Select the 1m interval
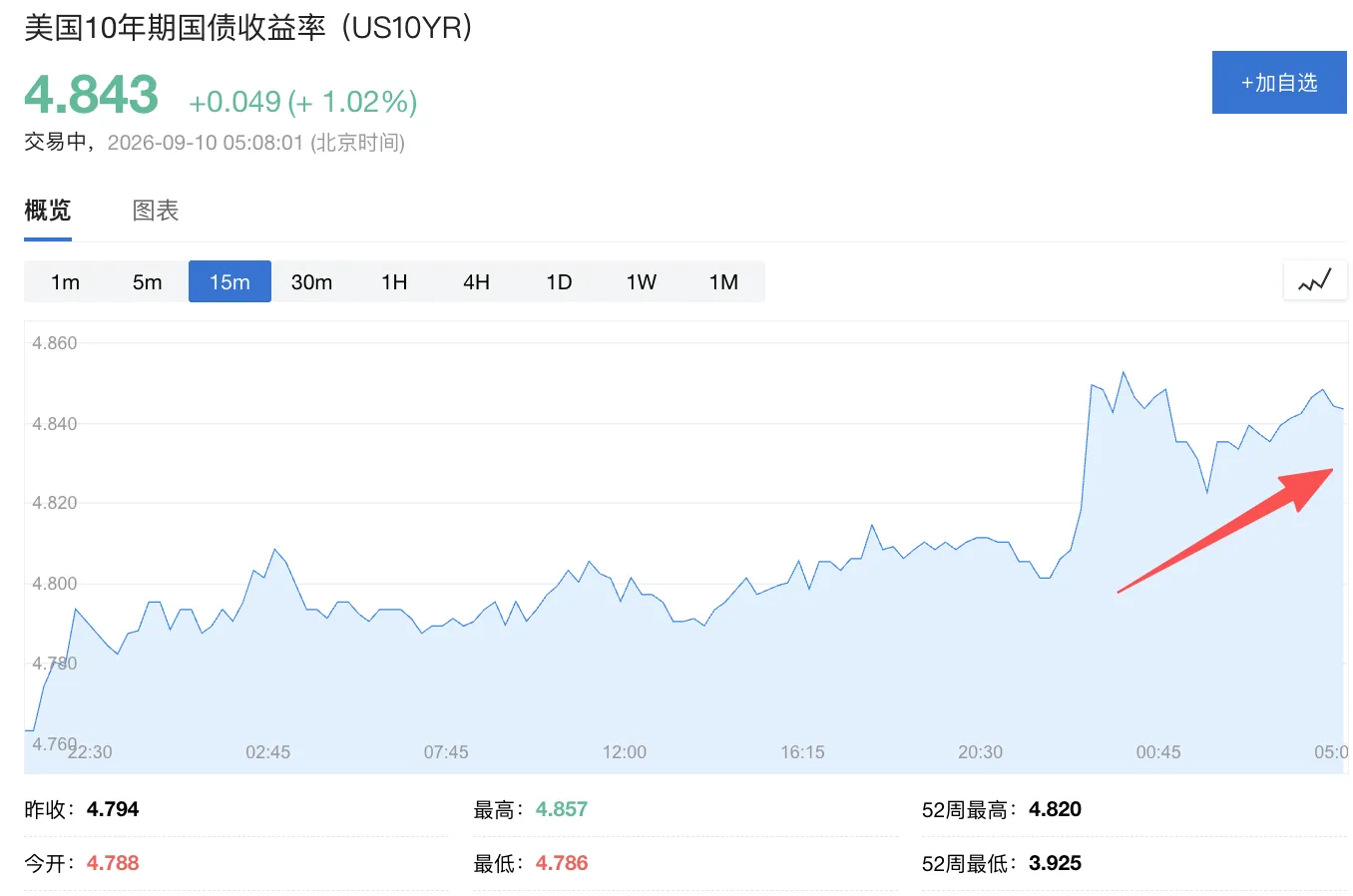 click(65, 281)
